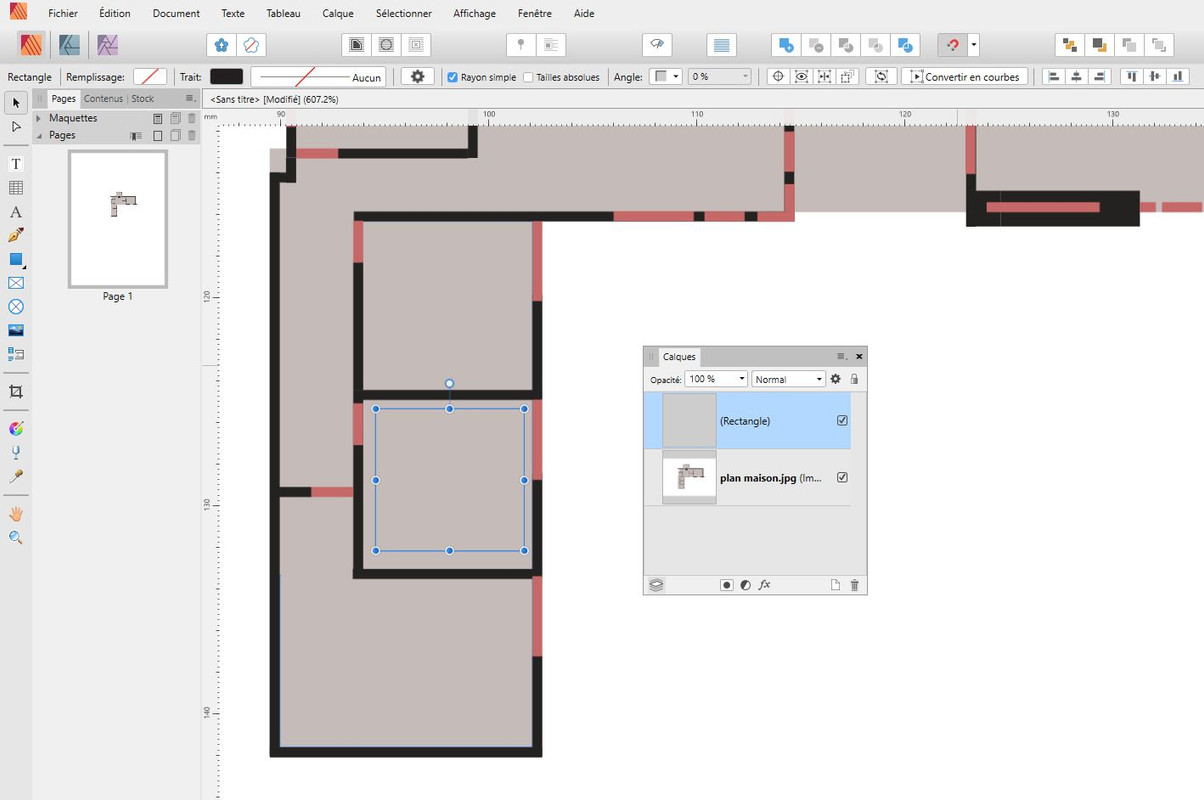
Task: Toggle the layer lock icon in Calques
Action: pyautogui.click(x=854, y=379)
